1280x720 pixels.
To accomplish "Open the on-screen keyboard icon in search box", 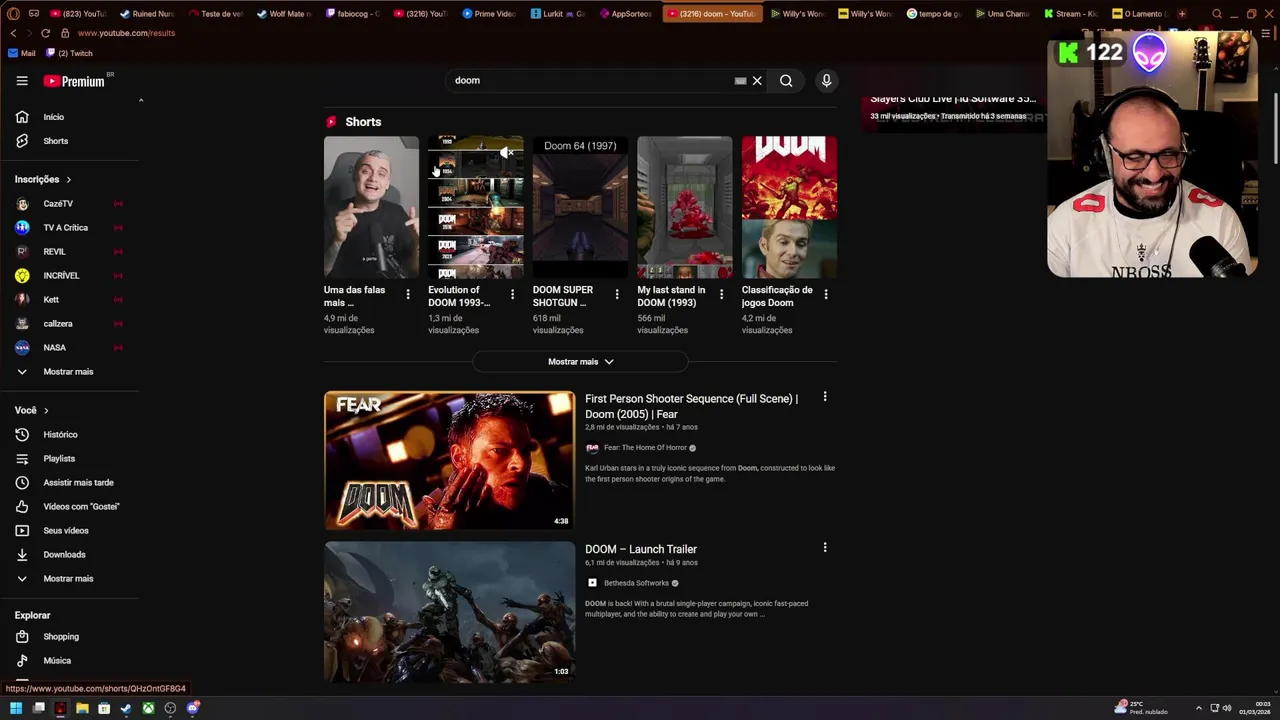I will coord(740,81).
